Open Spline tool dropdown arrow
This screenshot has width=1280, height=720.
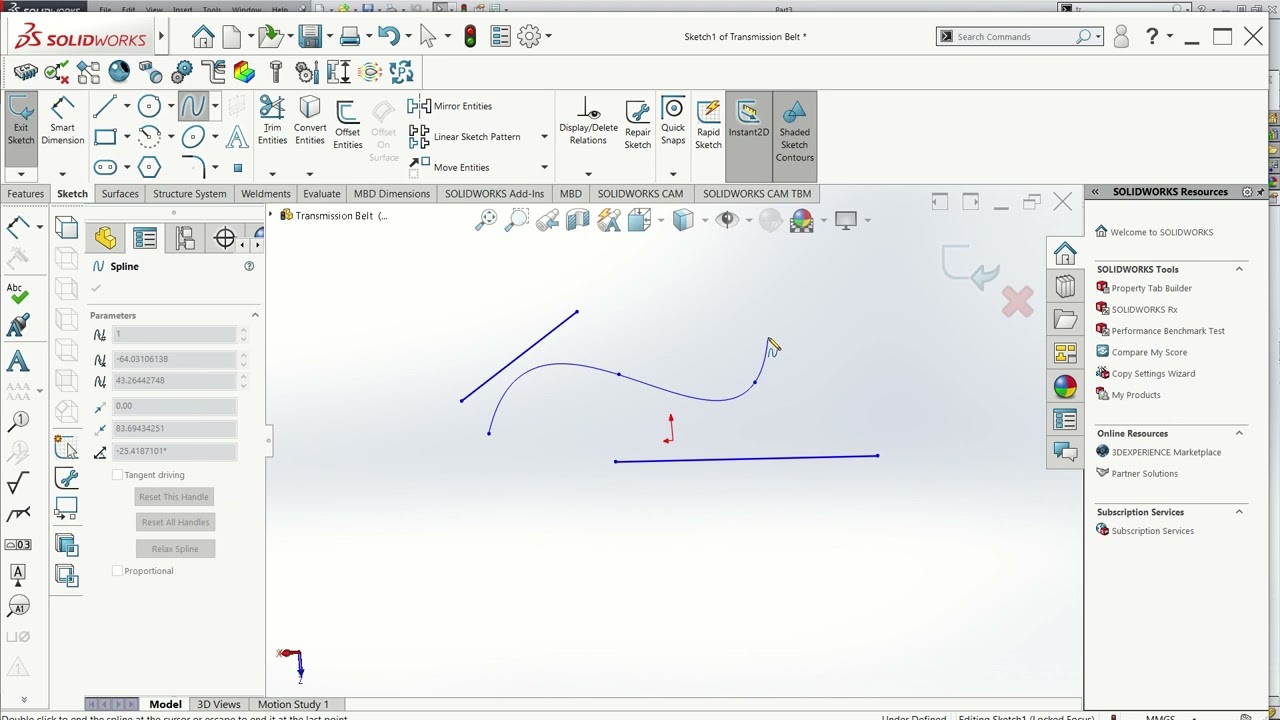[214, 106]
